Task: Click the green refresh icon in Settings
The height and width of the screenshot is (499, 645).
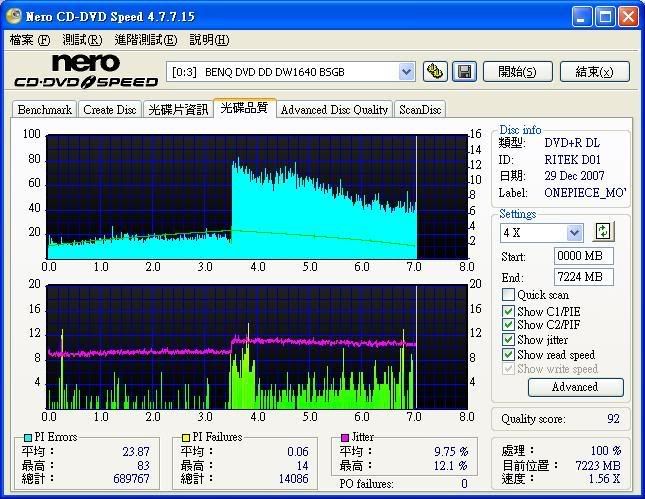Action: tap(603, 232)
